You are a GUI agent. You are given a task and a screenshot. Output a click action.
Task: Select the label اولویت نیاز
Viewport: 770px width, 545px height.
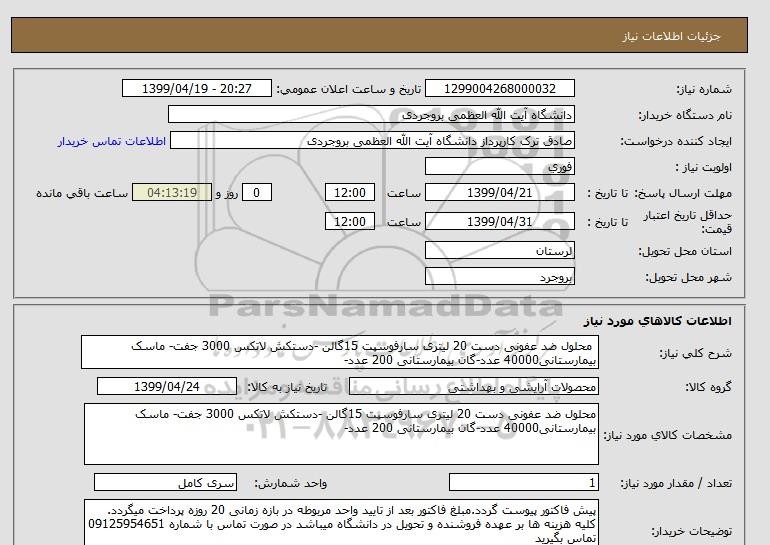tap(704, 167)
